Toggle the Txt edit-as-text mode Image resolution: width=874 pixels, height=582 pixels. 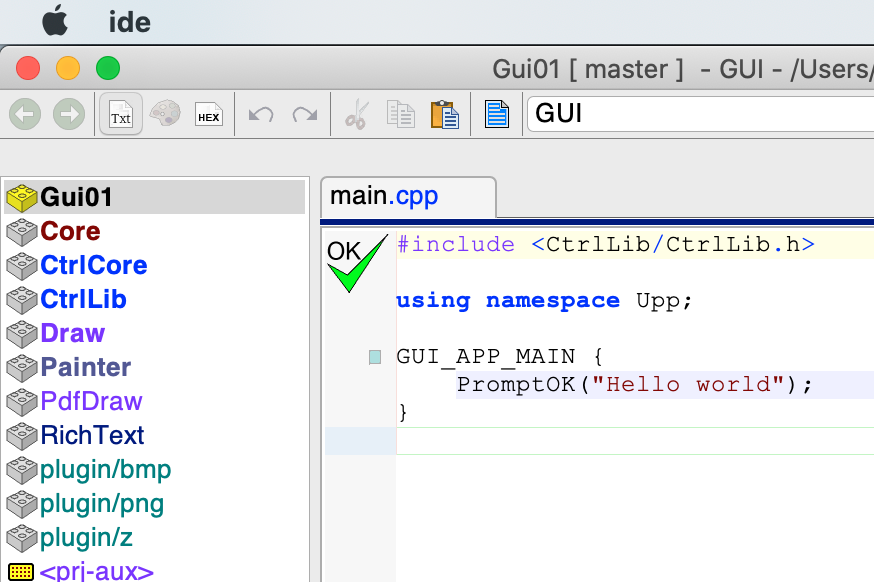click(120, 115)
